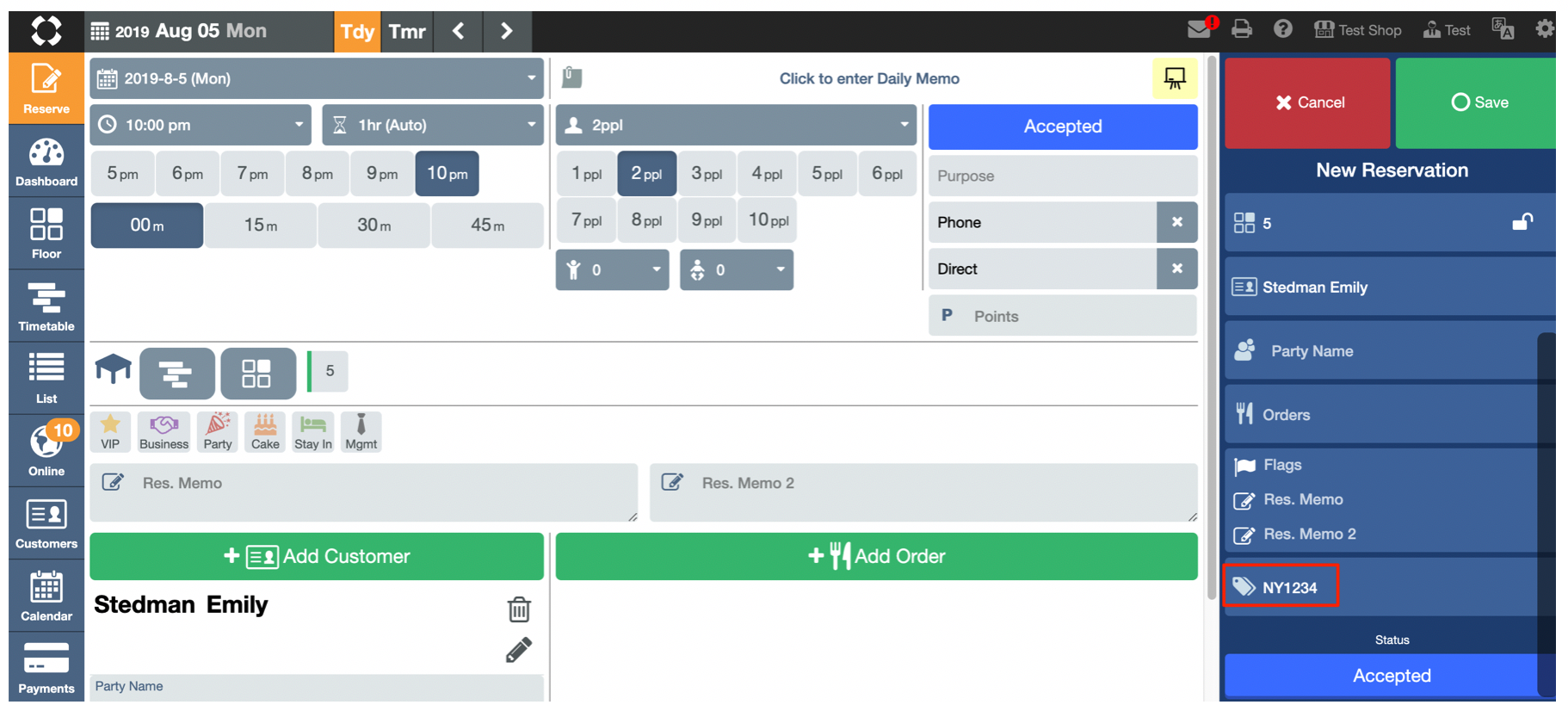The width and height of the screenshot is (1568, 711).
Task: Toggle the Mgmt flag
Action: (361, 432)
